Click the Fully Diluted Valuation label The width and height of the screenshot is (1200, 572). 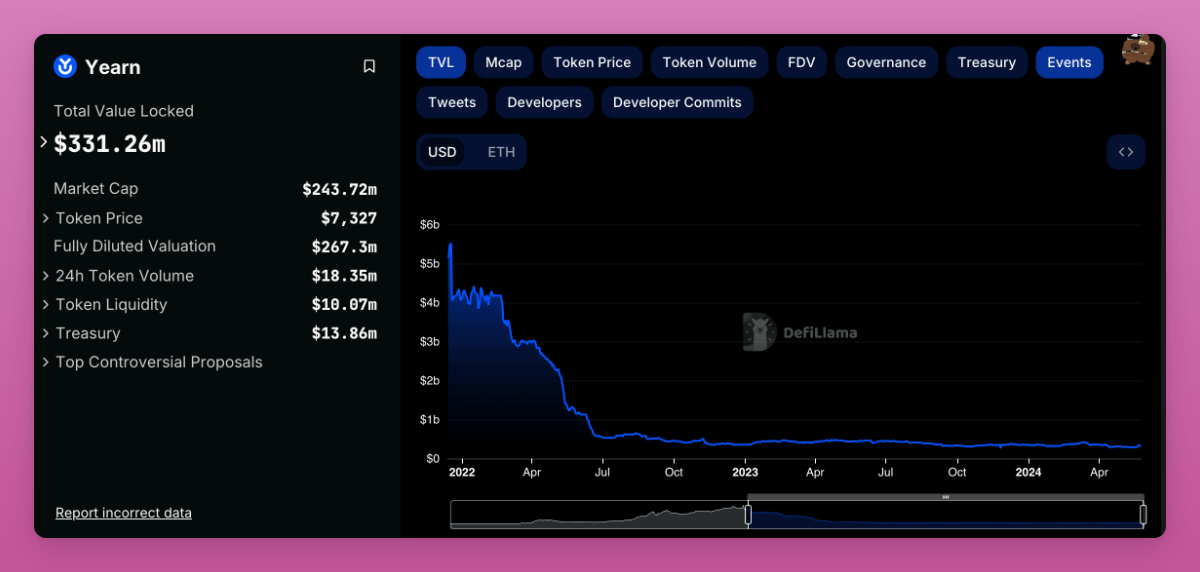point(134,246)
